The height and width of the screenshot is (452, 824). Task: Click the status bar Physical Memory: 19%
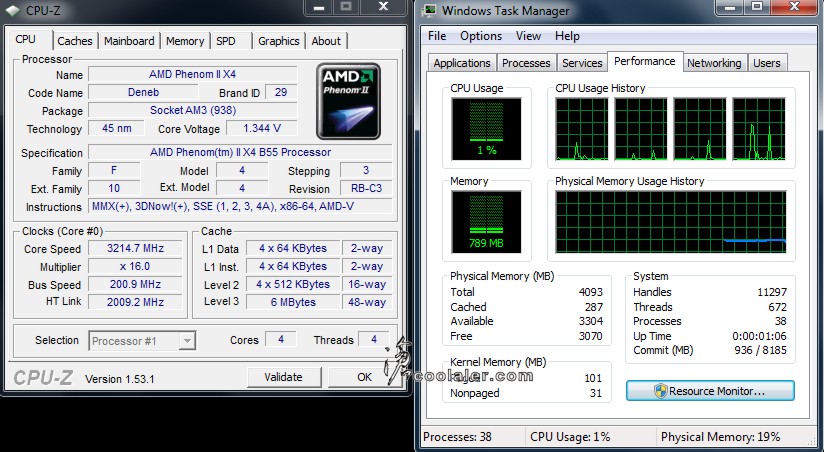coord(720,437)
